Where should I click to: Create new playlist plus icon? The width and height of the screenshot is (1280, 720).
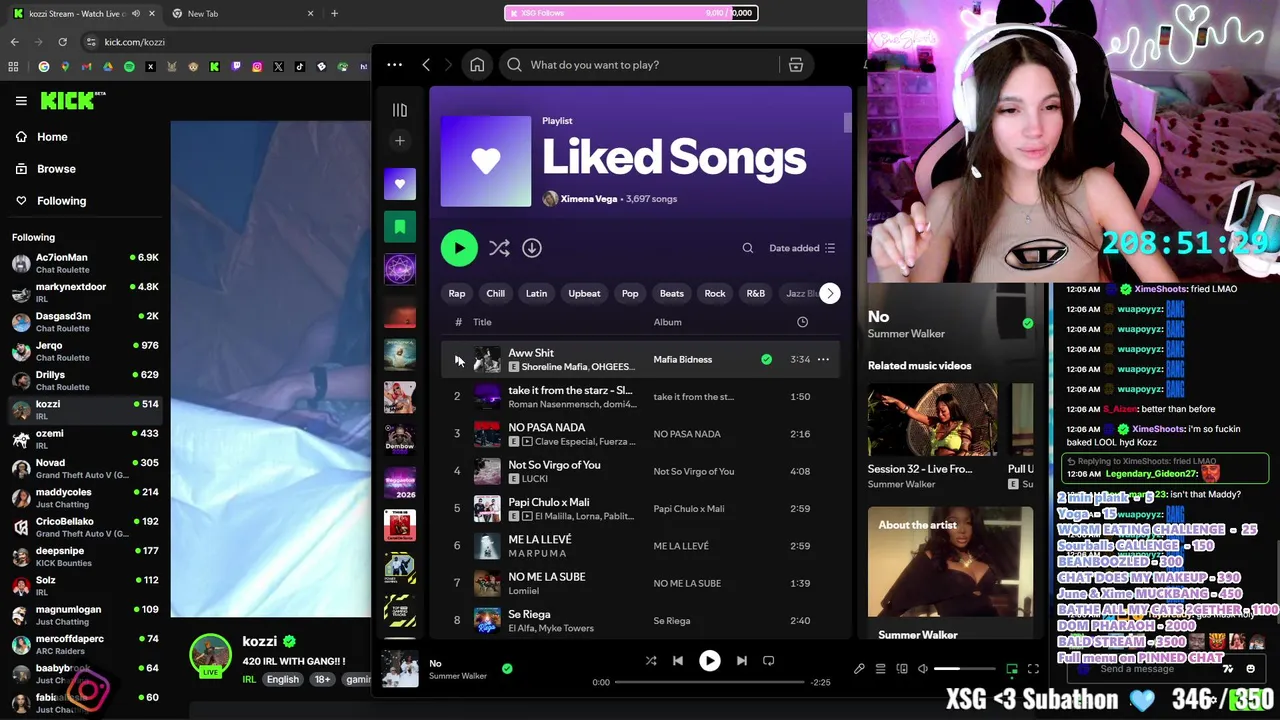pyautogui.click(x=400, y=141)
